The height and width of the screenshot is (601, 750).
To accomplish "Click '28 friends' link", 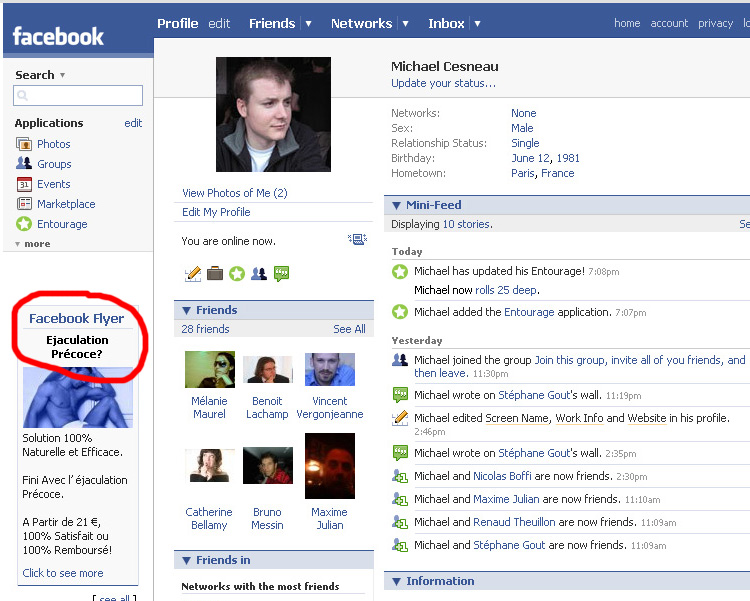I will coord(205,329).
